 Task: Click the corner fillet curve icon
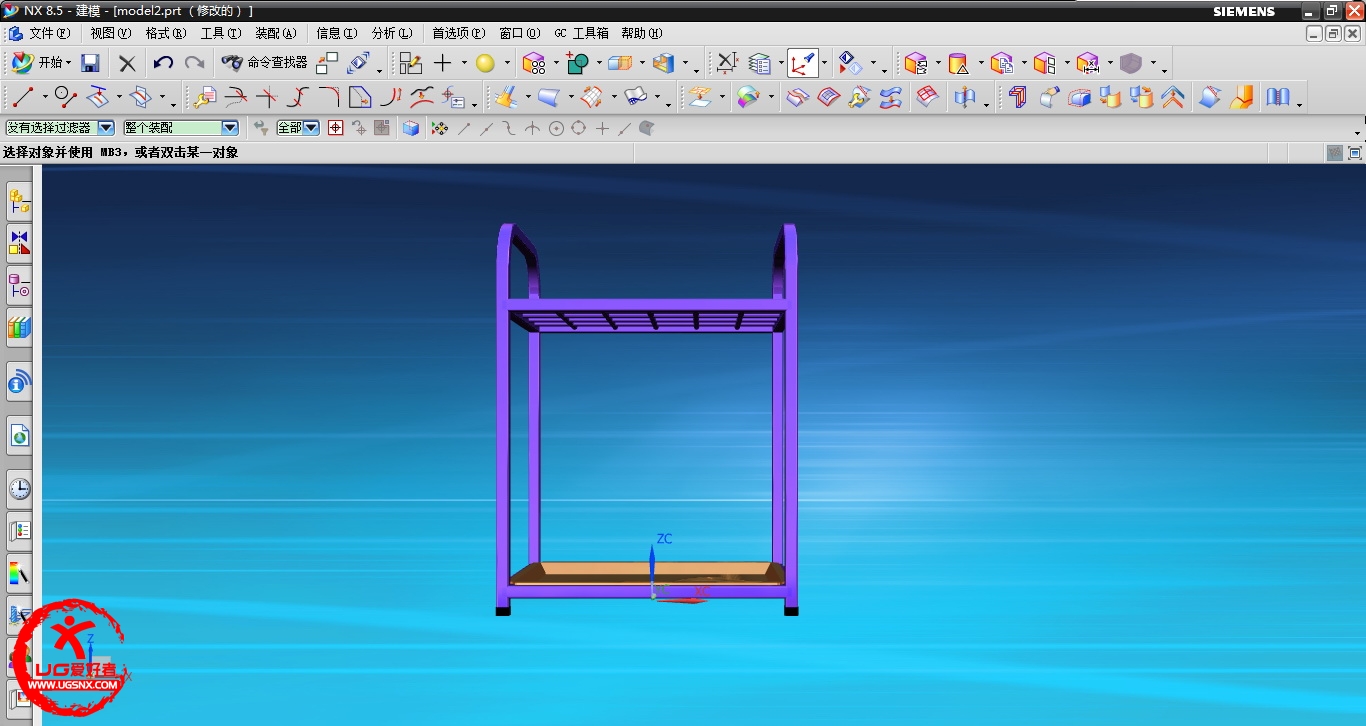pos(329,97)
